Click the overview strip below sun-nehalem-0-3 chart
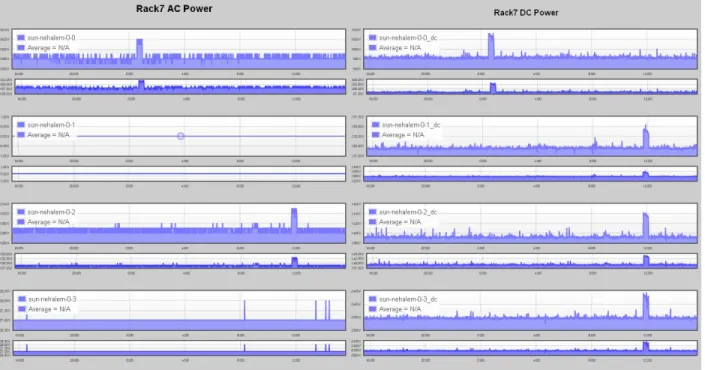Image resolution: width=705 pixels, height=370 pixels. 179,348
